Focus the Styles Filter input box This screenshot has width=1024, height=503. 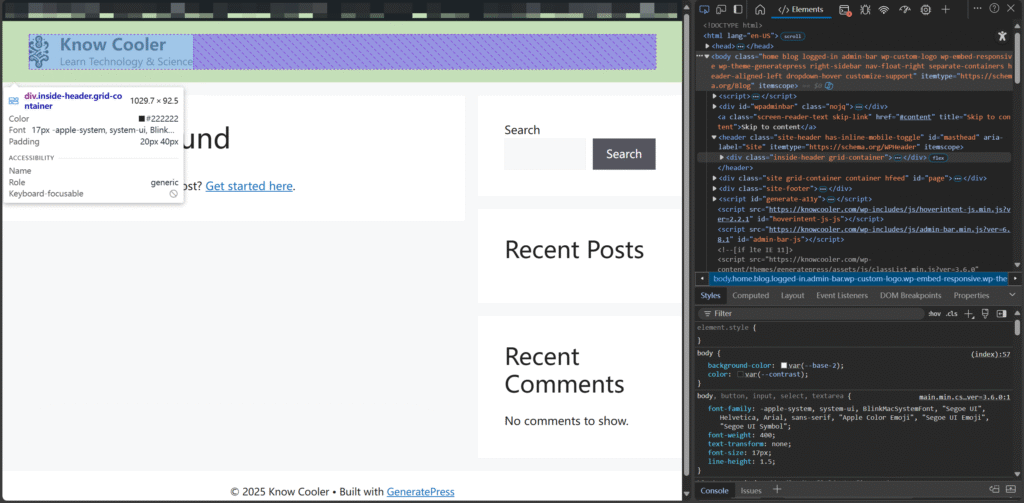[x=810, y=314]
